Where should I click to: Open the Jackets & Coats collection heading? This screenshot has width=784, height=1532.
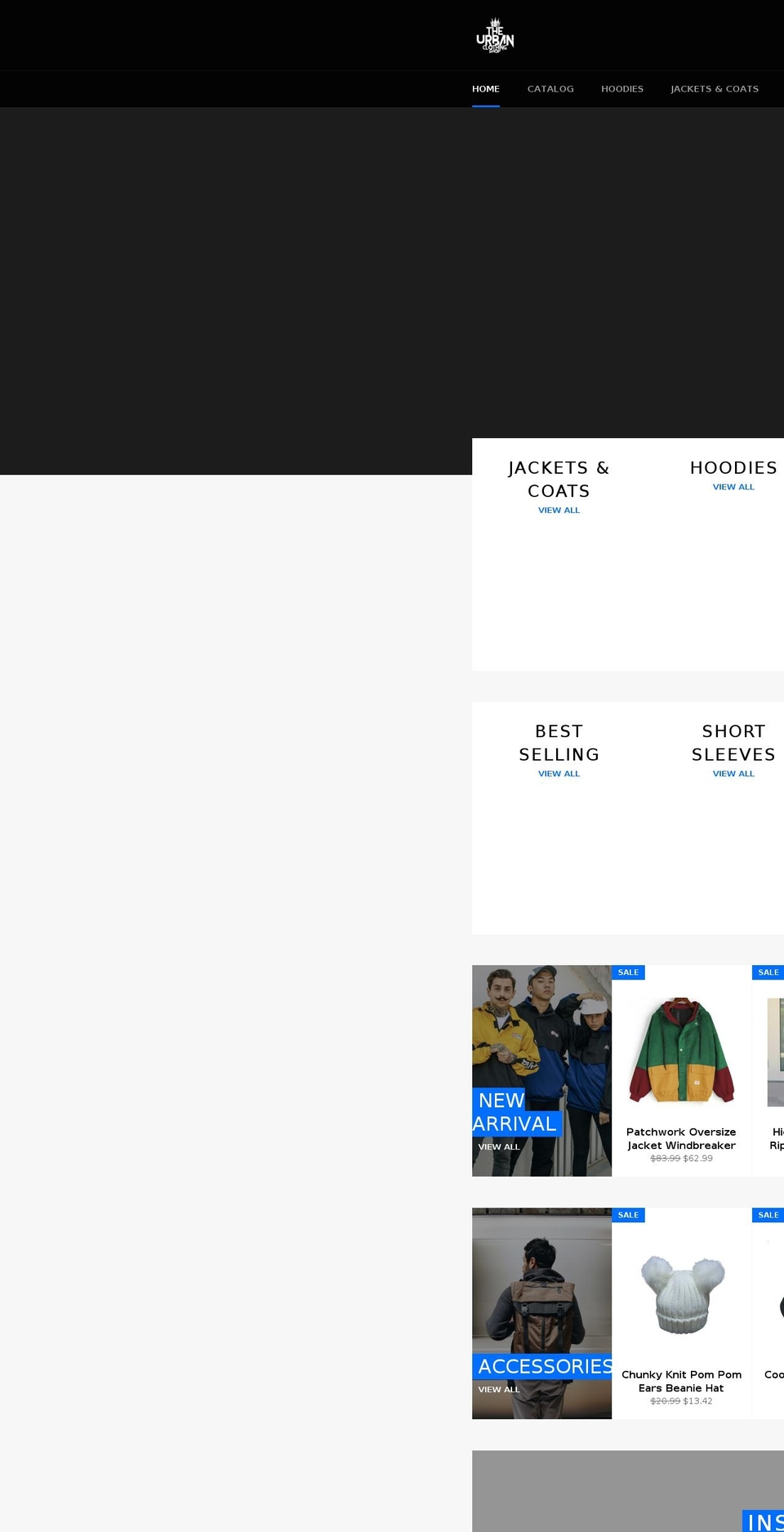coord(559,480)
